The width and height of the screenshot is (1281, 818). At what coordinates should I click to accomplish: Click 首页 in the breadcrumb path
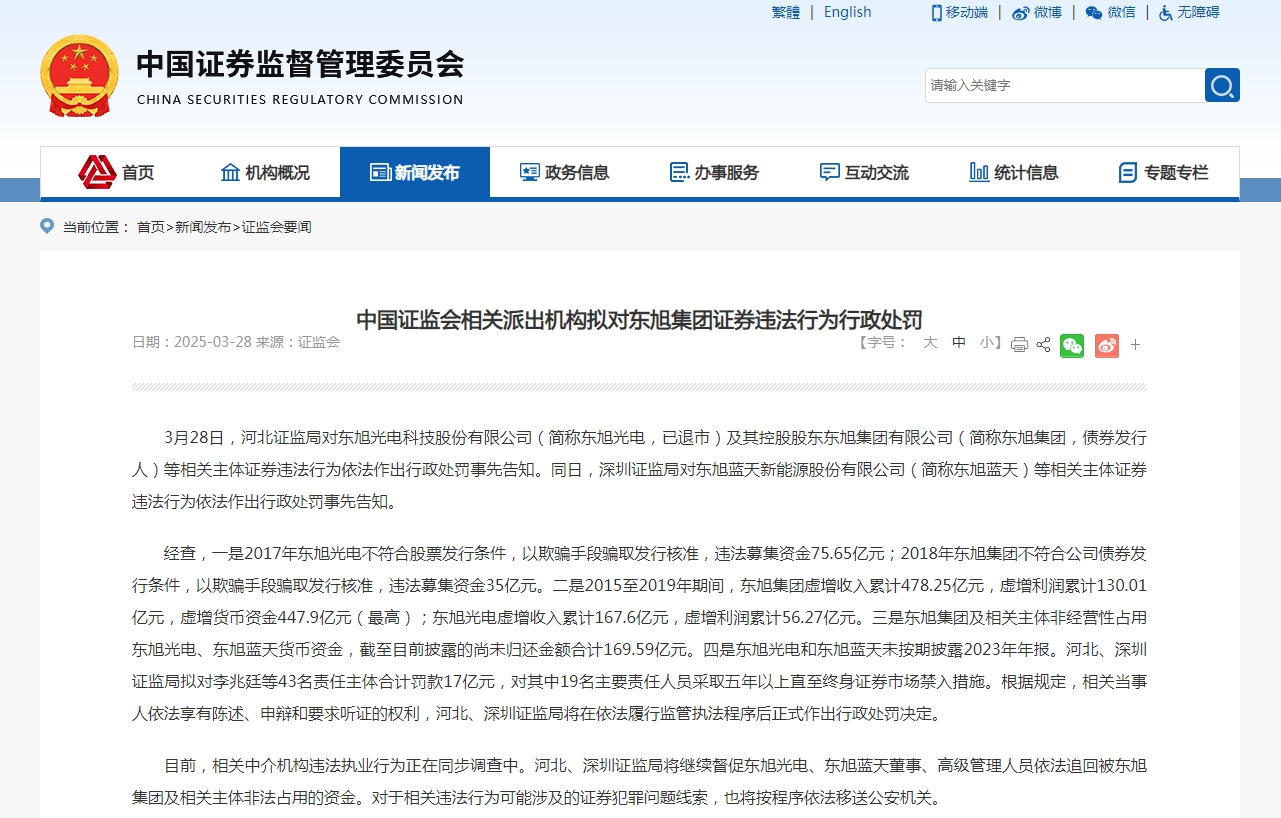click(151, 227)
